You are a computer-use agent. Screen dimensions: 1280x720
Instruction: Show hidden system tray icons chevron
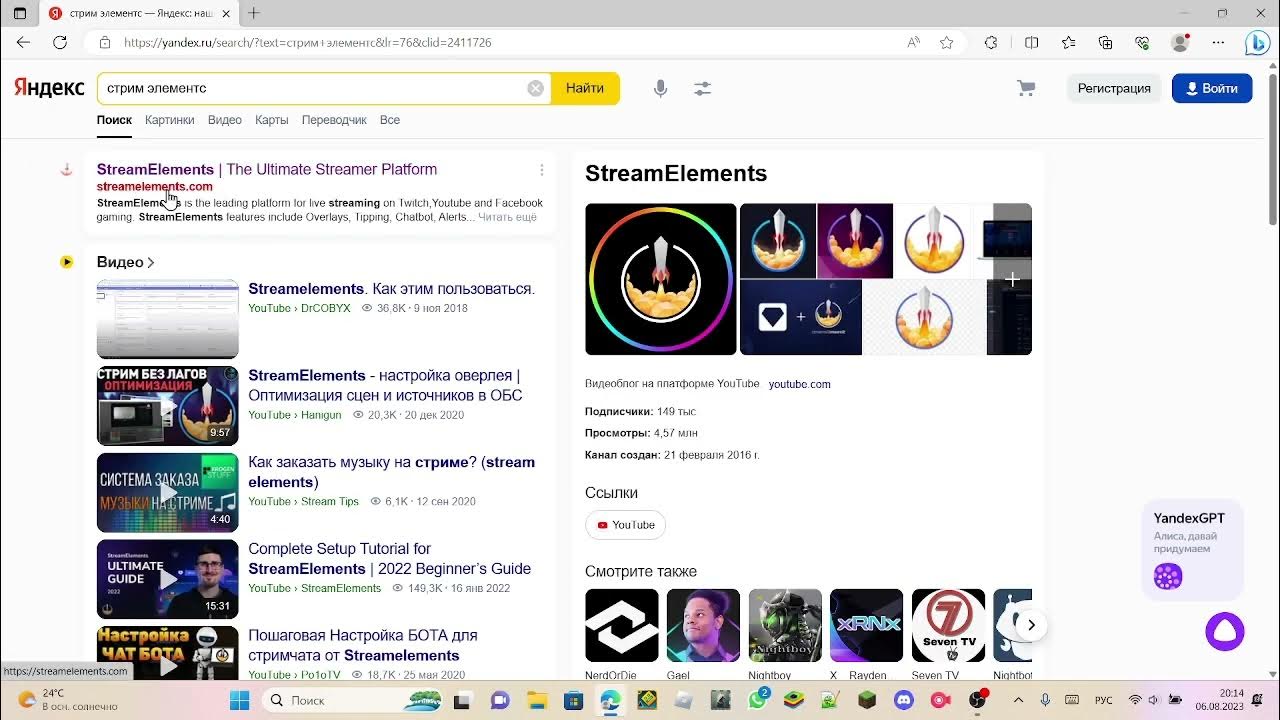[x=1018, y=700]
